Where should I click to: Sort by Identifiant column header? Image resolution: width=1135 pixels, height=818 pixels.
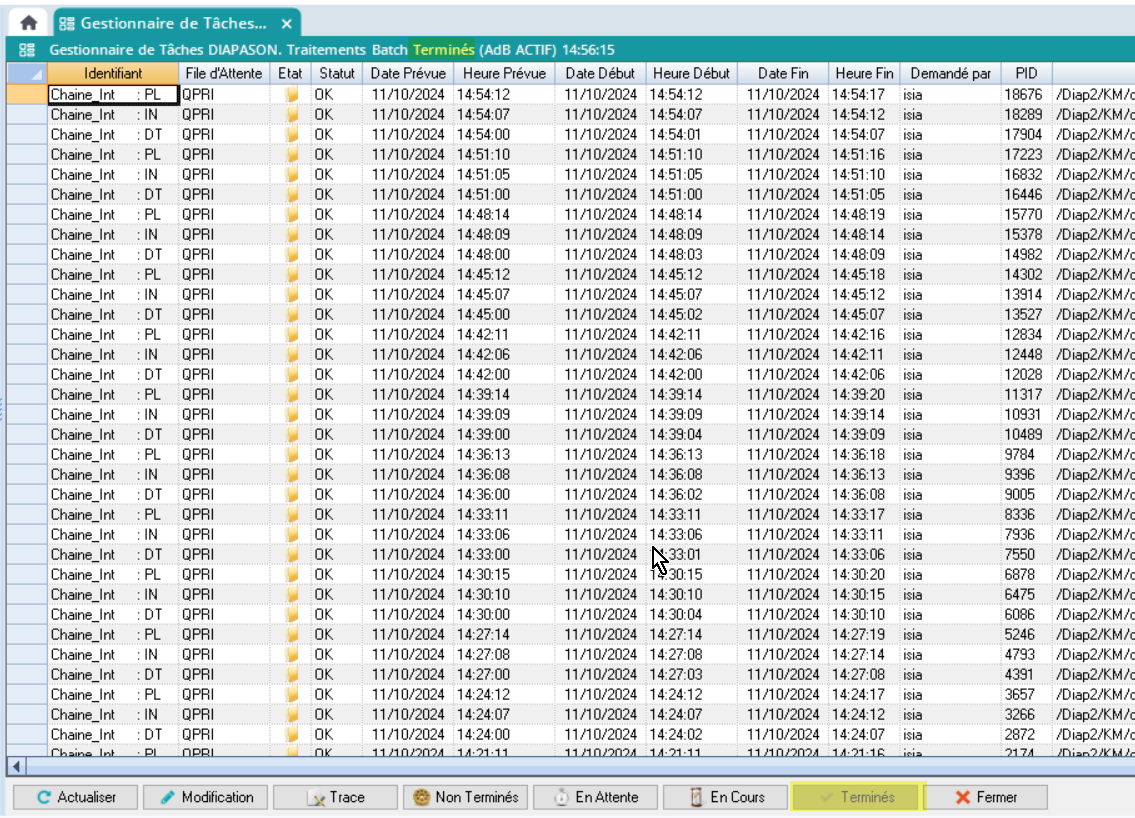(x=113, y=73)
